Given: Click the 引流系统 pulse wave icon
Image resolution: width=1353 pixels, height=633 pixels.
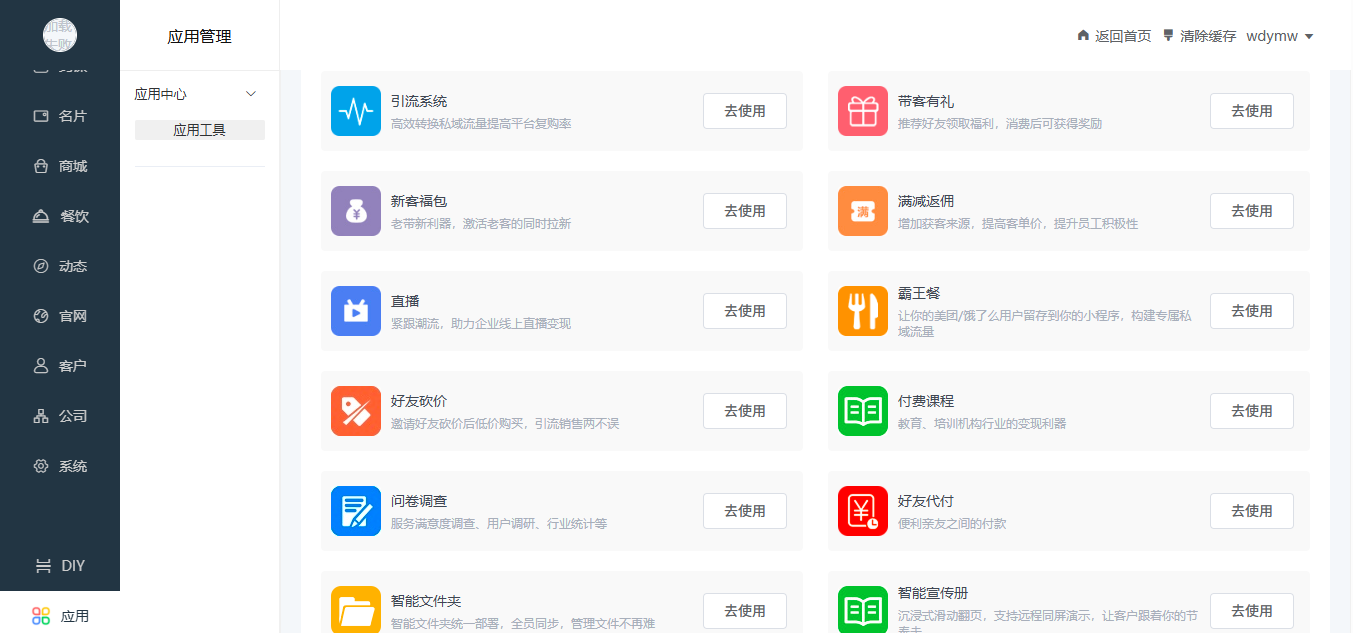Looking at the screenshot, I should [356, 111].
